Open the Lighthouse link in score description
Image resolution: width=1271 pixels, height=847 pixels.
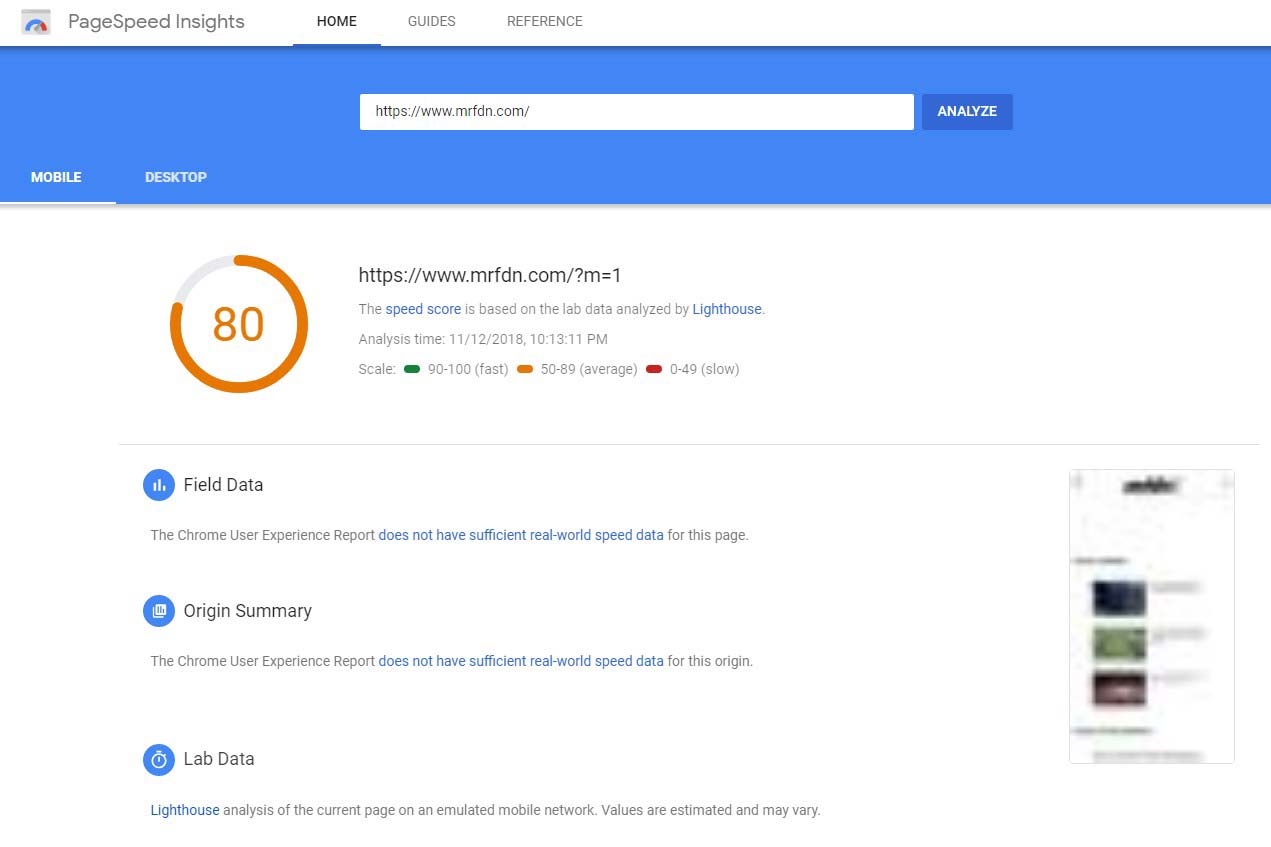coord(727,310)
